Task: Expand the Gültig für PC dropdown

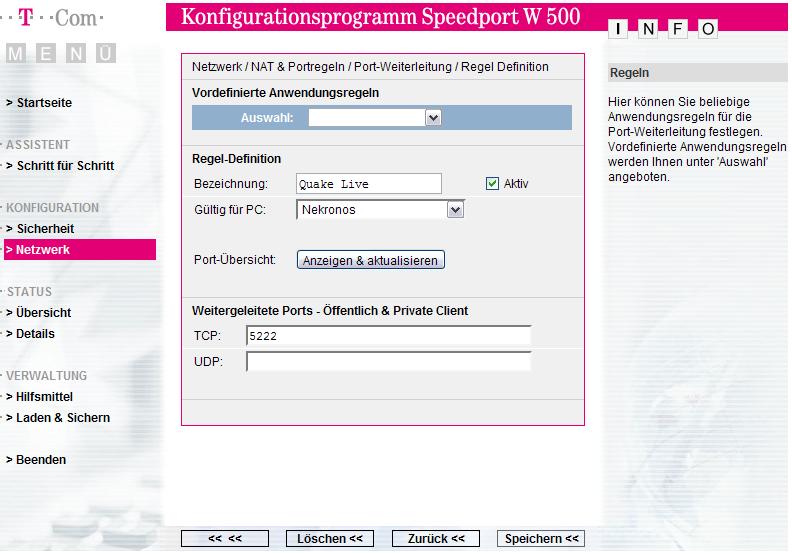Action: (x=380, y=210)
